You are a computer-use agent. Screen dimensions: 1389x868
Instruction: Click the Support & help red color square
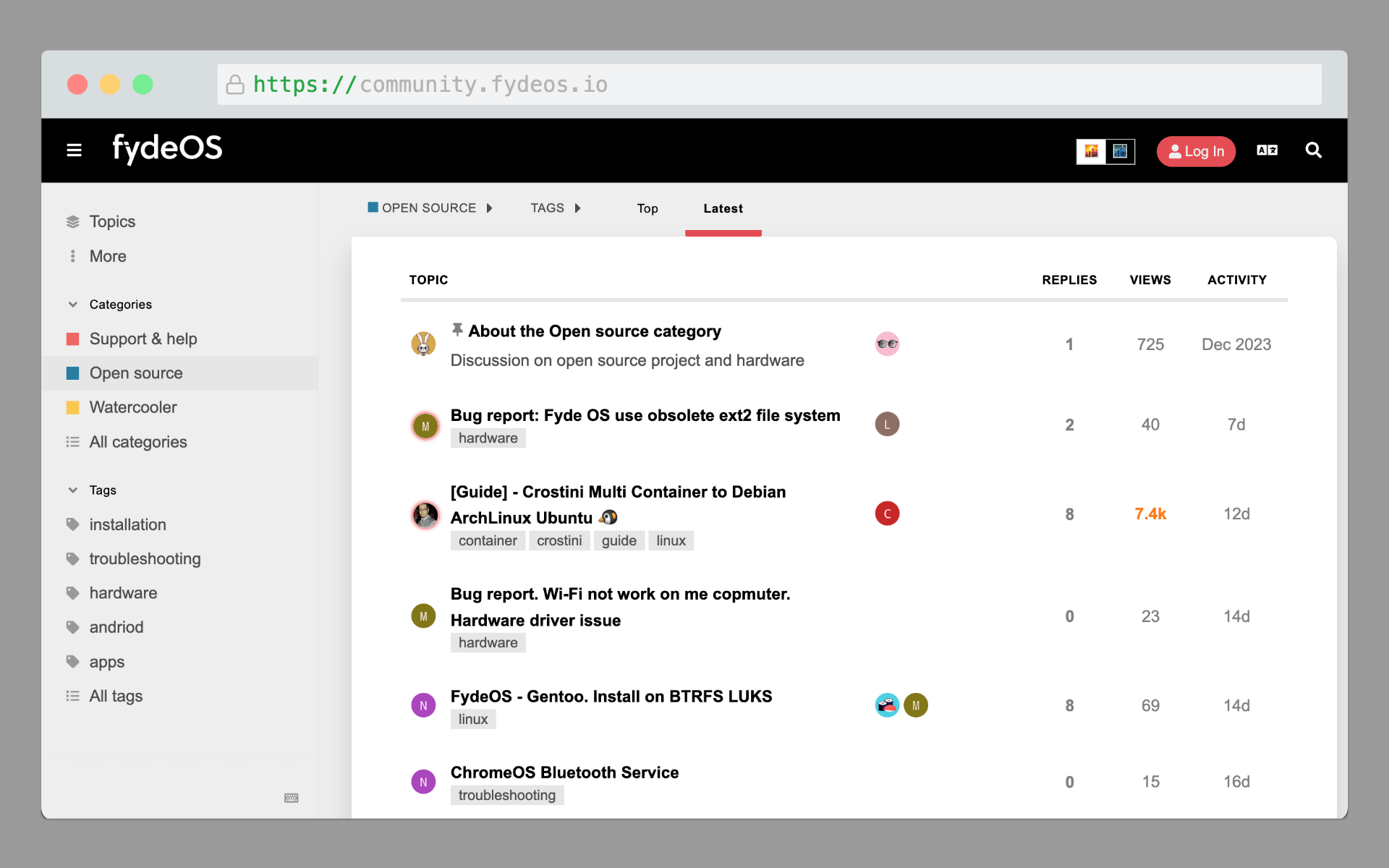click(73, 339)
